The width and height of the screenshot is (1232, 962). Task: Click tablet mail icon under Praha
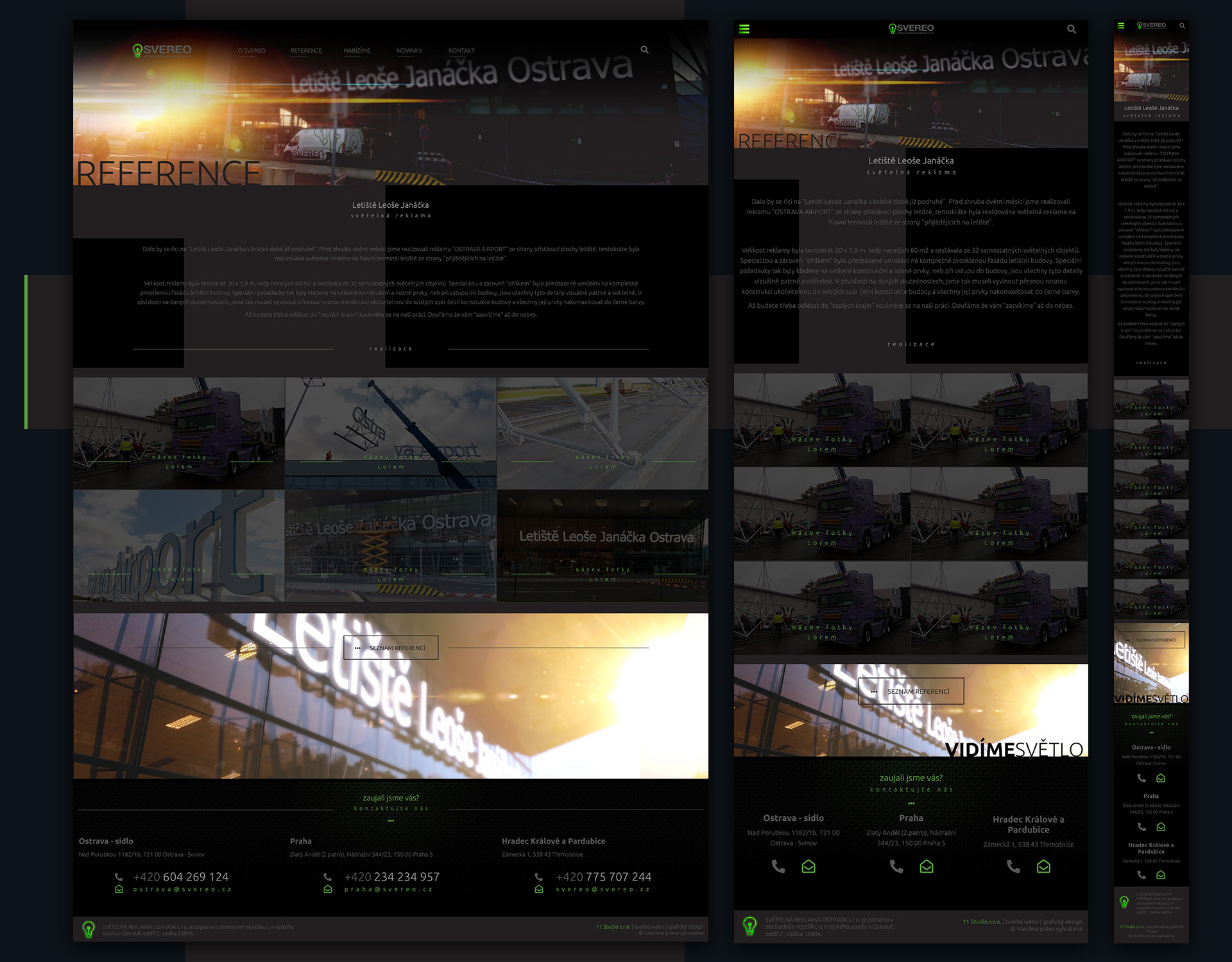click(x=927, y=866)
